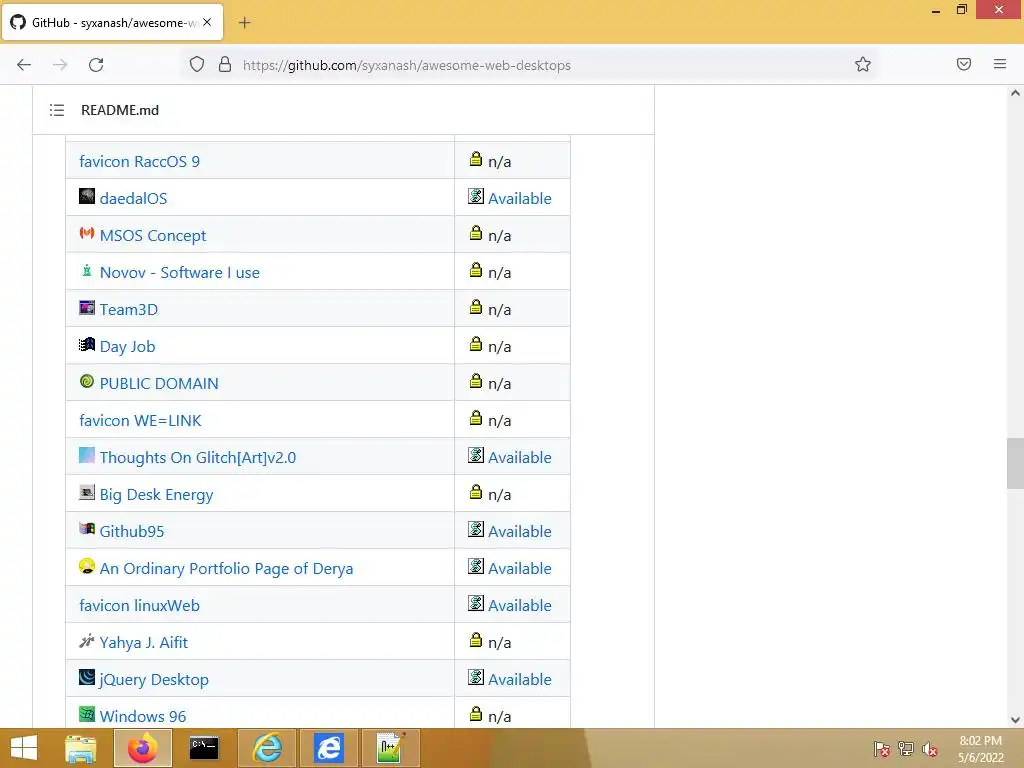Click n/a text in the RaccOS 9 row

[x=500, y=161]
